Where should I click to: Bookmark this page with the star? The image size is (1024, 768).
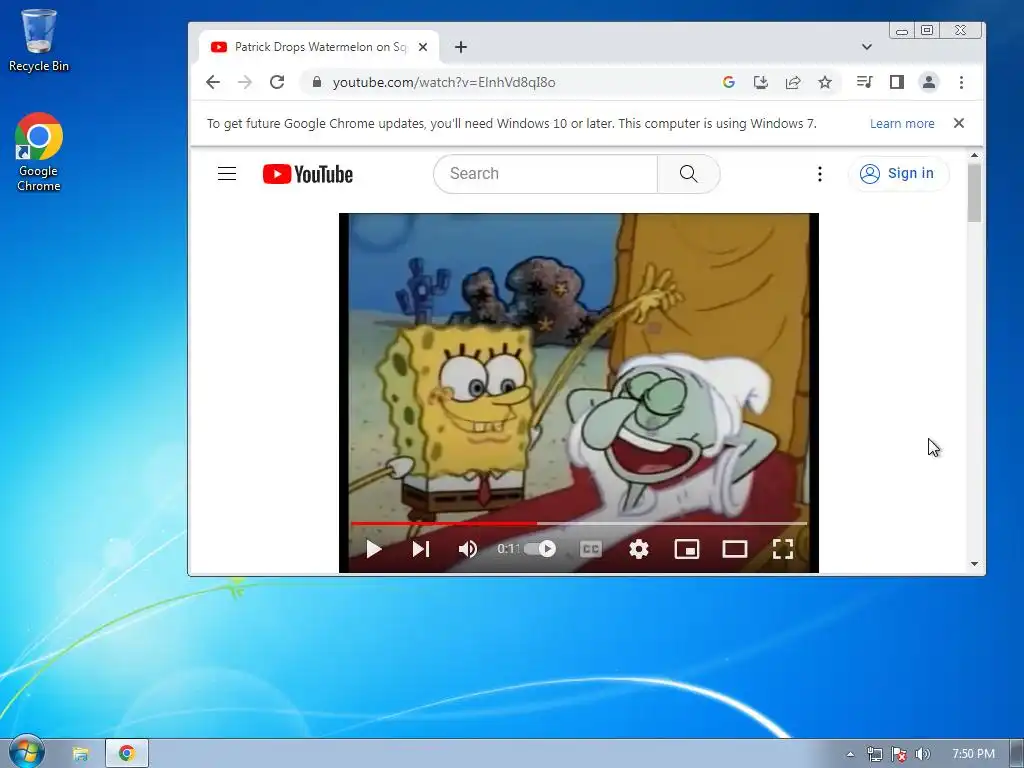[x=825, y=82]
